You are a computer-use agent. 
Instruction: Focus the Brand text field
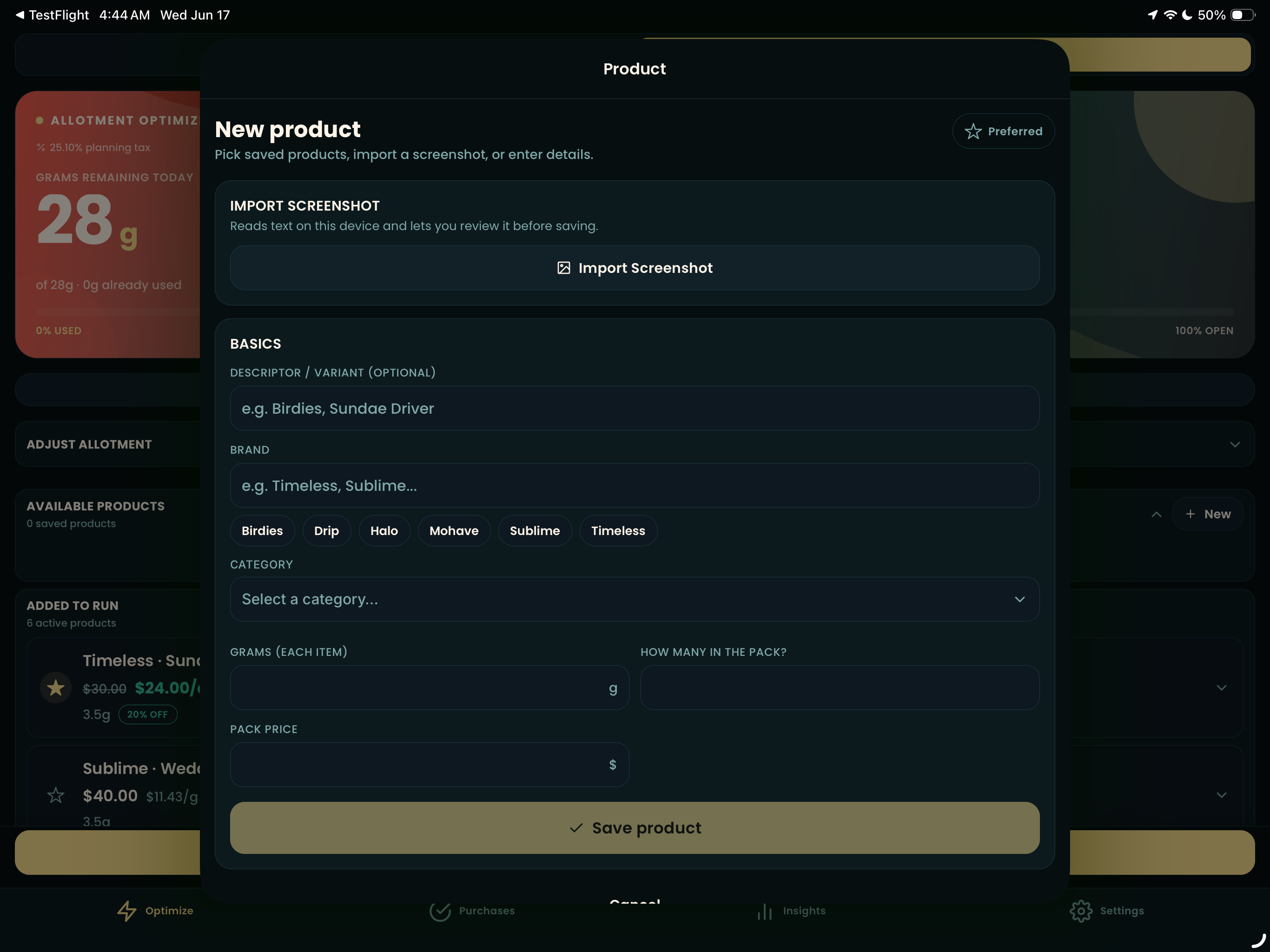[x=635, y=486]
